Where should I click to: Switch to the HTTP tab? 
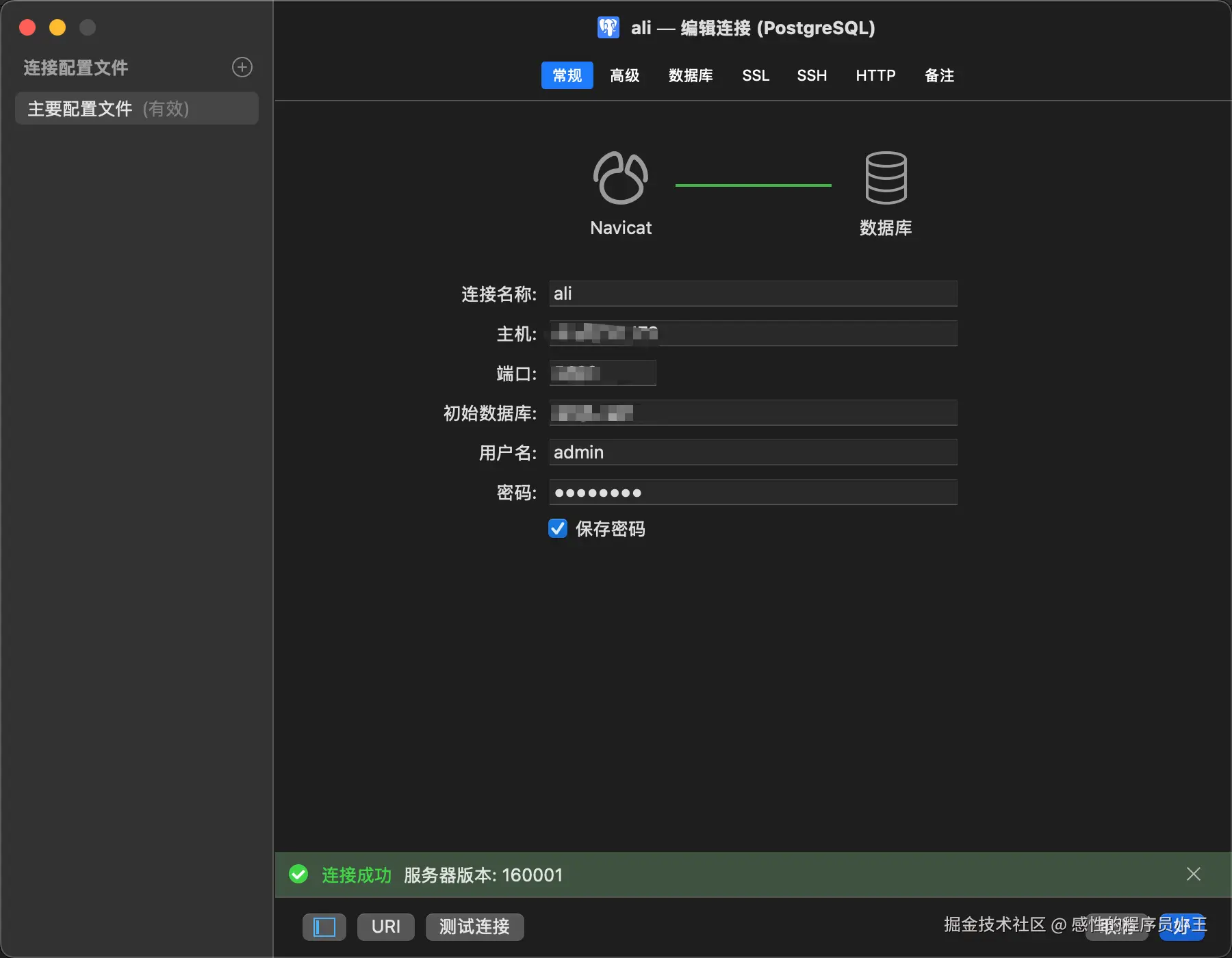point(876,75)
